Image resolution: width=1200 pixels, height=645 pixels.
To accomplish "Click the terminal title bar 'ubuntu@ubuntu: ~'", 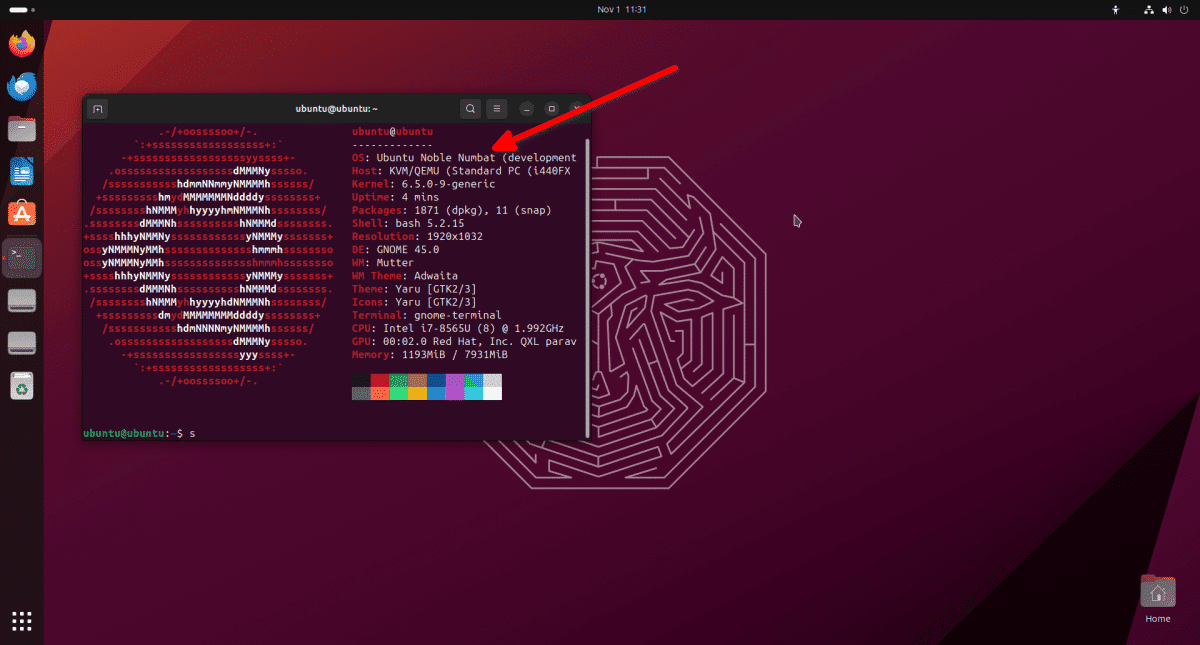I will pyautogui.click(x=336, y=109).
